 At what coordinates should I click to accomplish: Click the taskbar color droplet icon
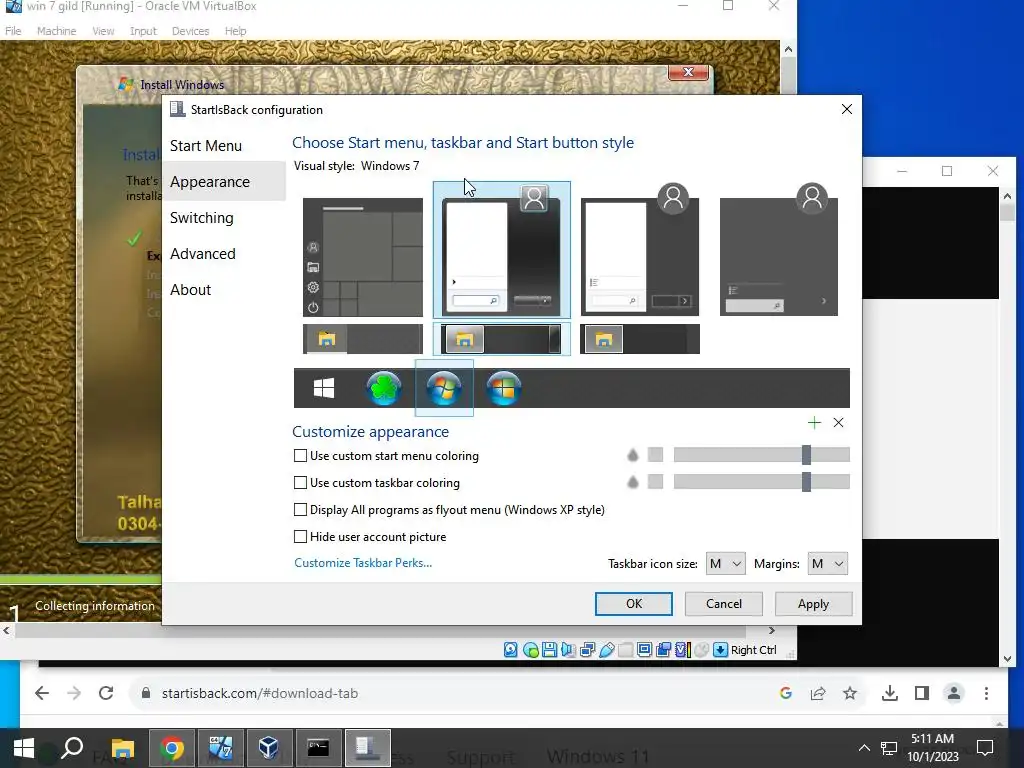(x=632, y=482)
